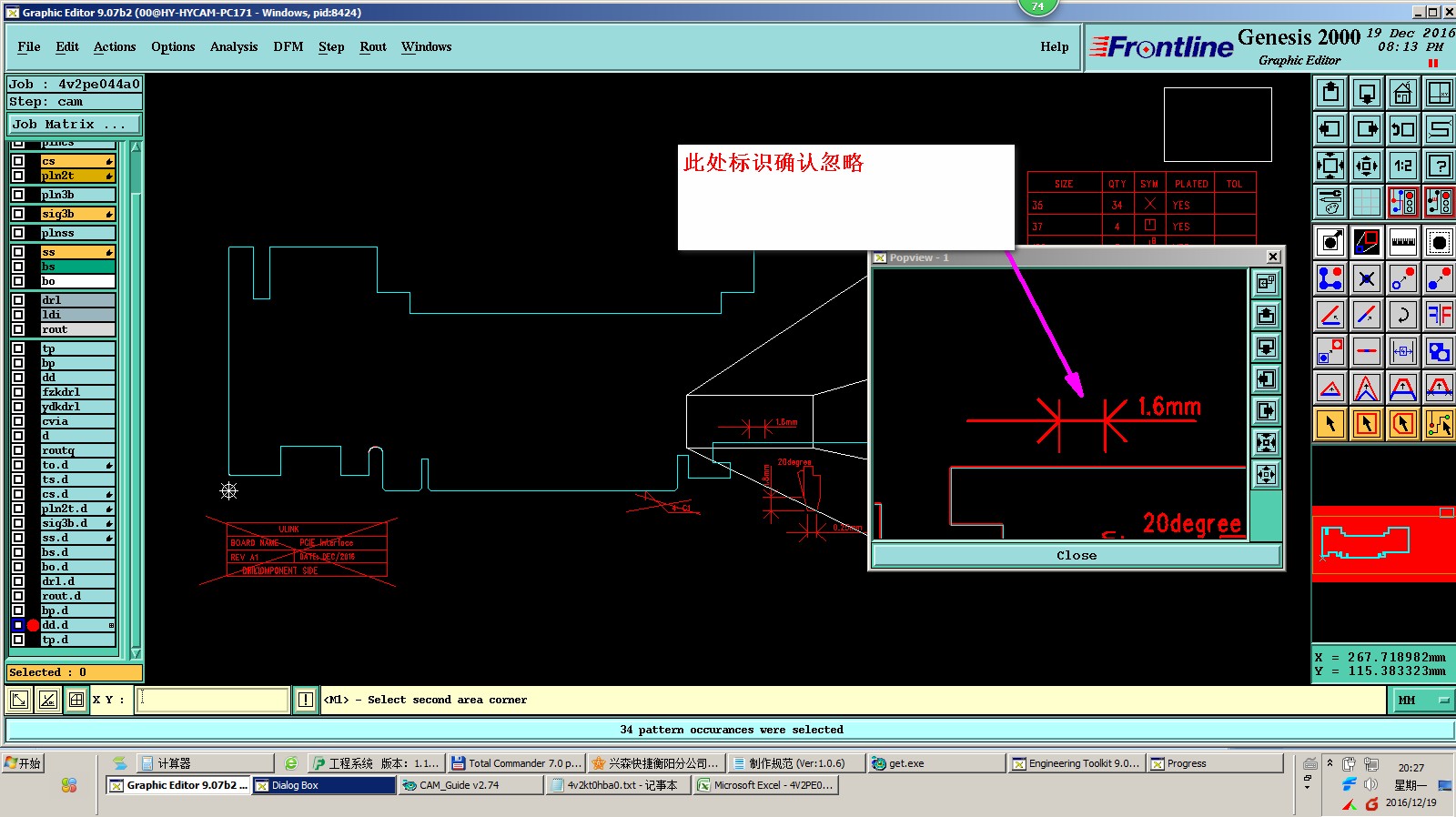Screen dimensions: 1456x817
Task: Toggle the rout layer checkbox
Action: [18, 329]
